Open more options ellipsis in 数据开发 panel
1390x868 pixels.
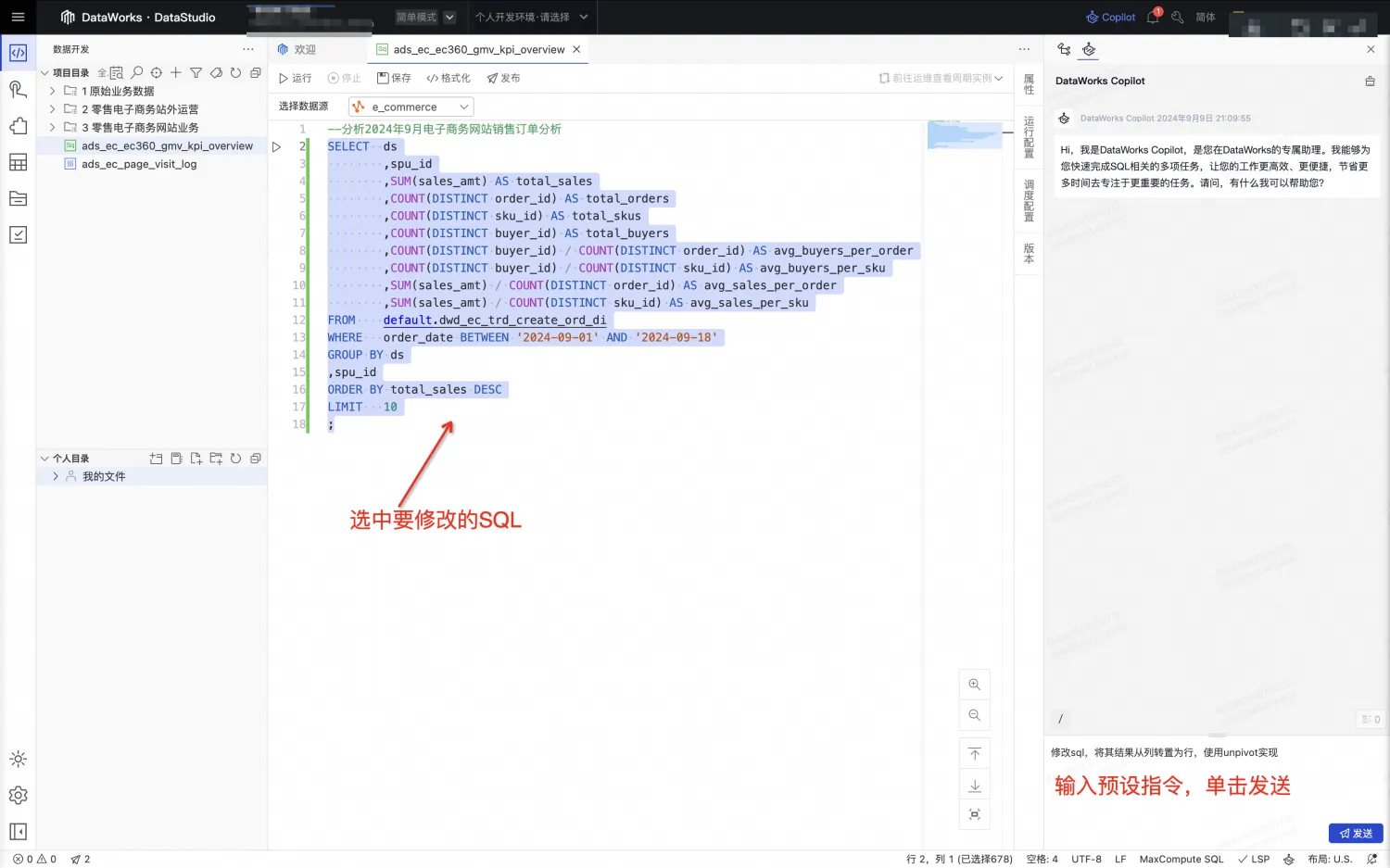click(x=248, y=49)
